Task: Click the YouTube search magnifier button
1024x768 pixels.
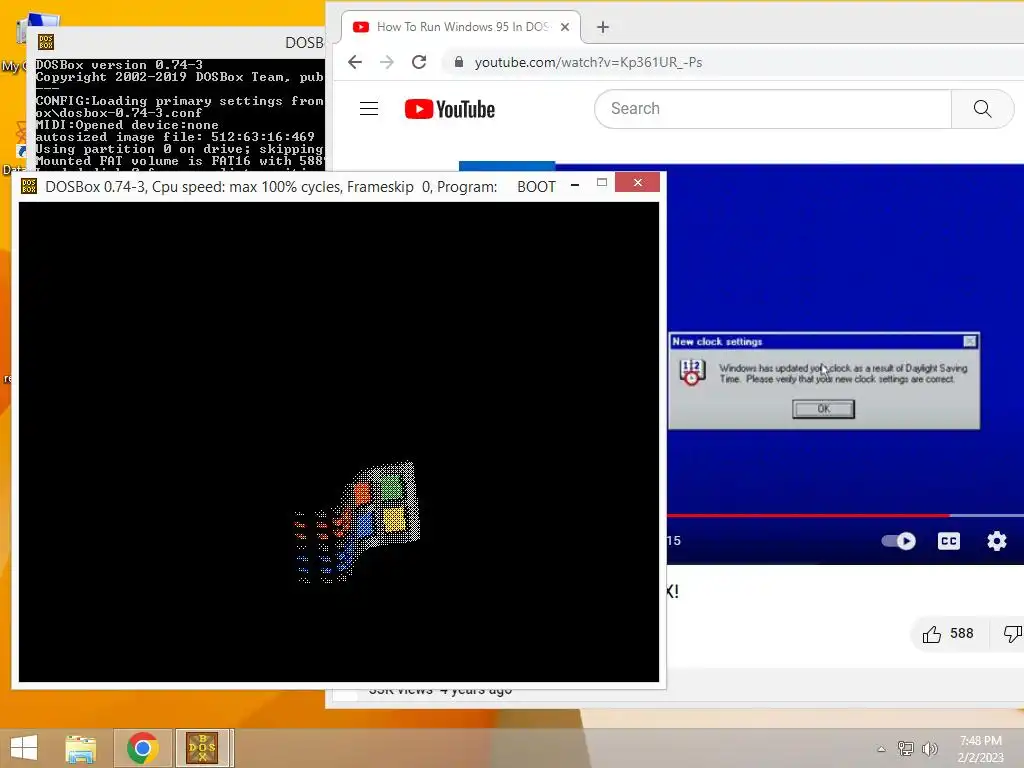Action: [982, 108]
